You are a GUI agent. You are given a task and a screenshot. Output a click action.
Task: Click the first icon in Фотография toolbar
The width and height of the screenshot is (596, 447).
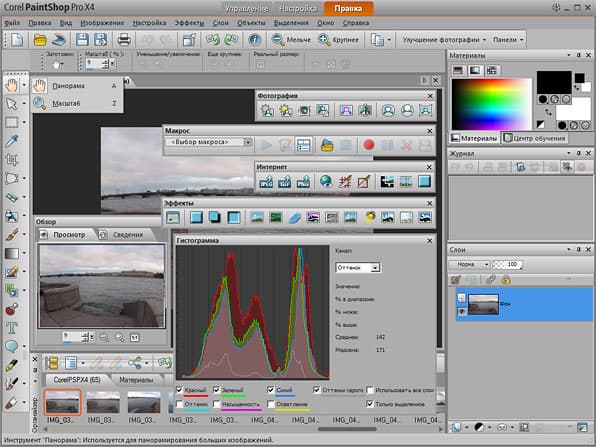[267, 110]
